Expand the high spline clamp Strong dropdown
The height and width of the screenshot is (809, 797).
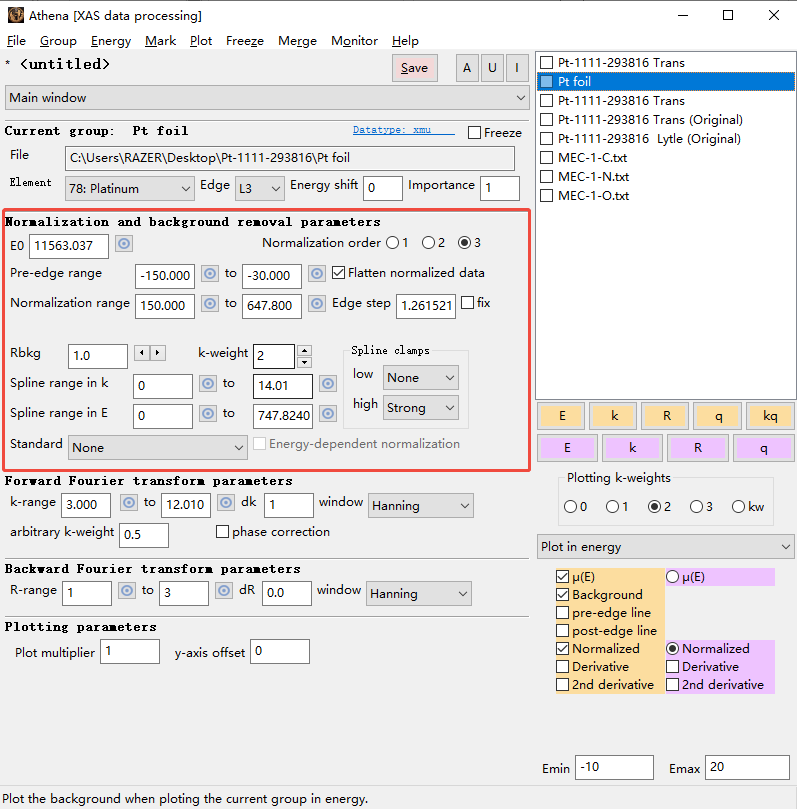point(420,408)
